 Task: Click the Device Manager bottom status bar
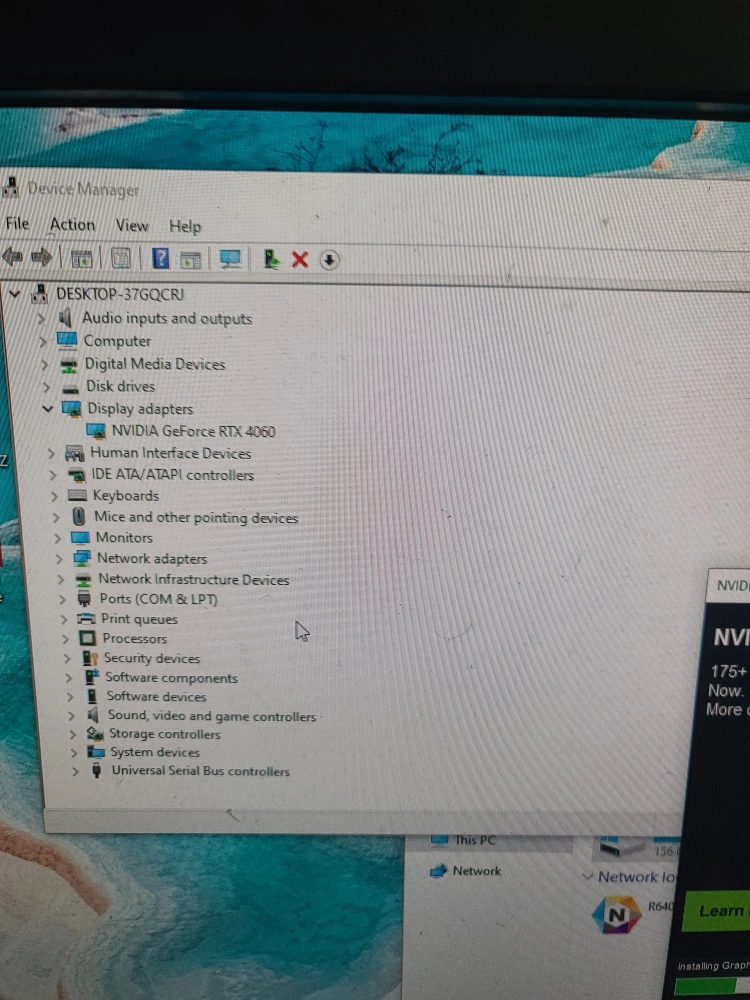click(364, 821)
